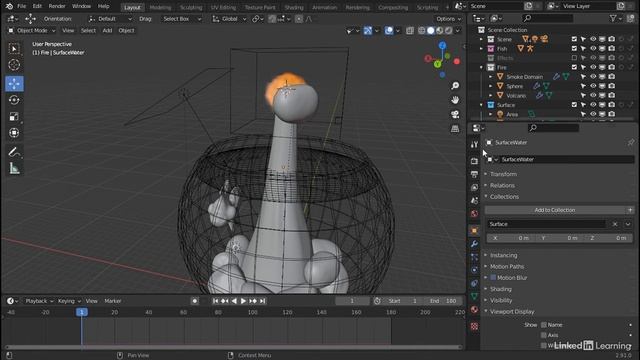Select the Annotate tool
640x360 pixels.
[14, 152]
